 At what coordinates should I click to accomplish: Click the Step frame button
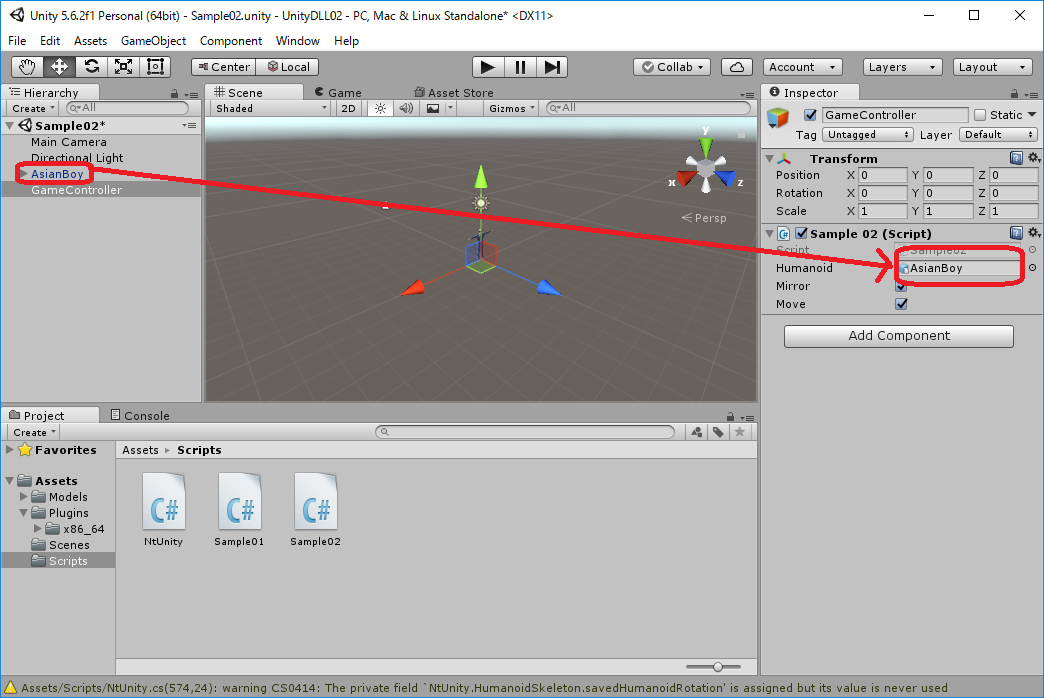coord(551,67)
